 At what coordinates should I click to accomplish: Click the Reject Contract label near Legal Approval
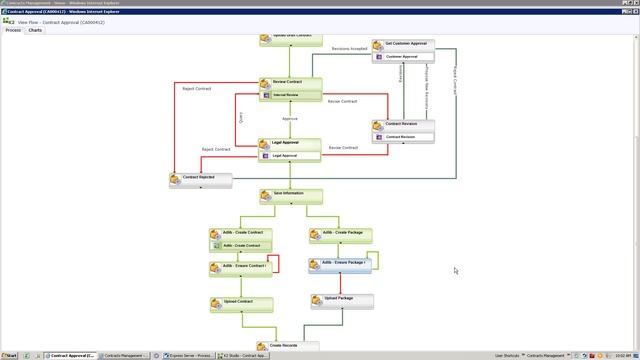coord(216,149)
